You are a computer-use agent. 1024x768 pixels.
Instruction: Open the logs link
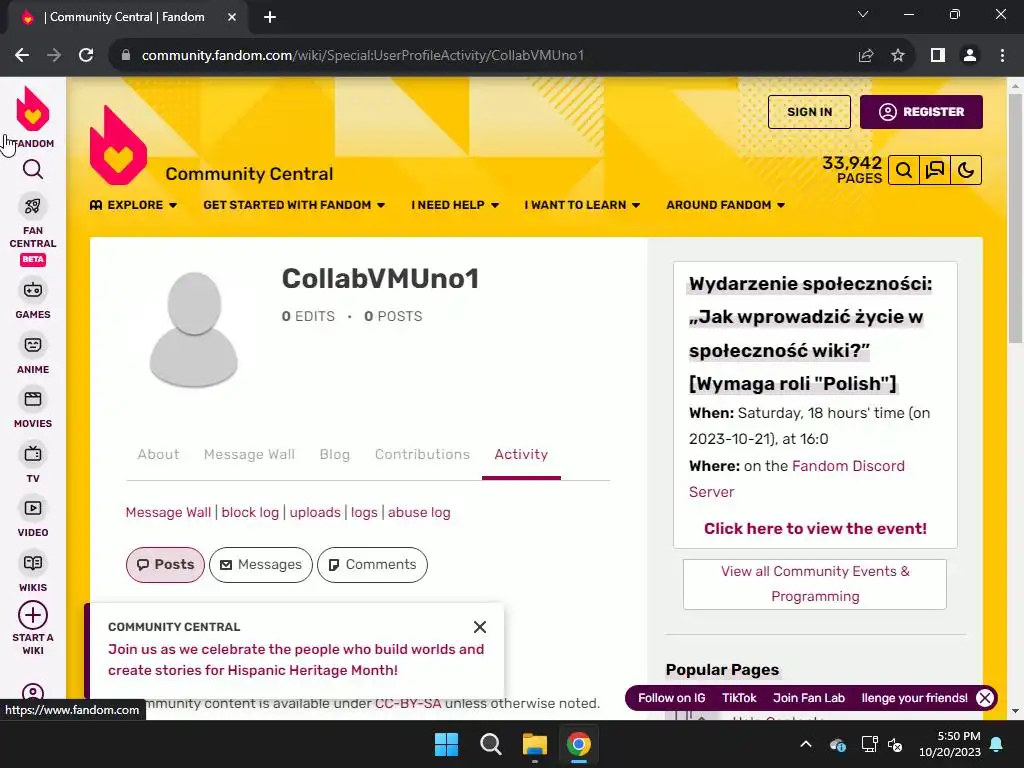click(364, 513)
